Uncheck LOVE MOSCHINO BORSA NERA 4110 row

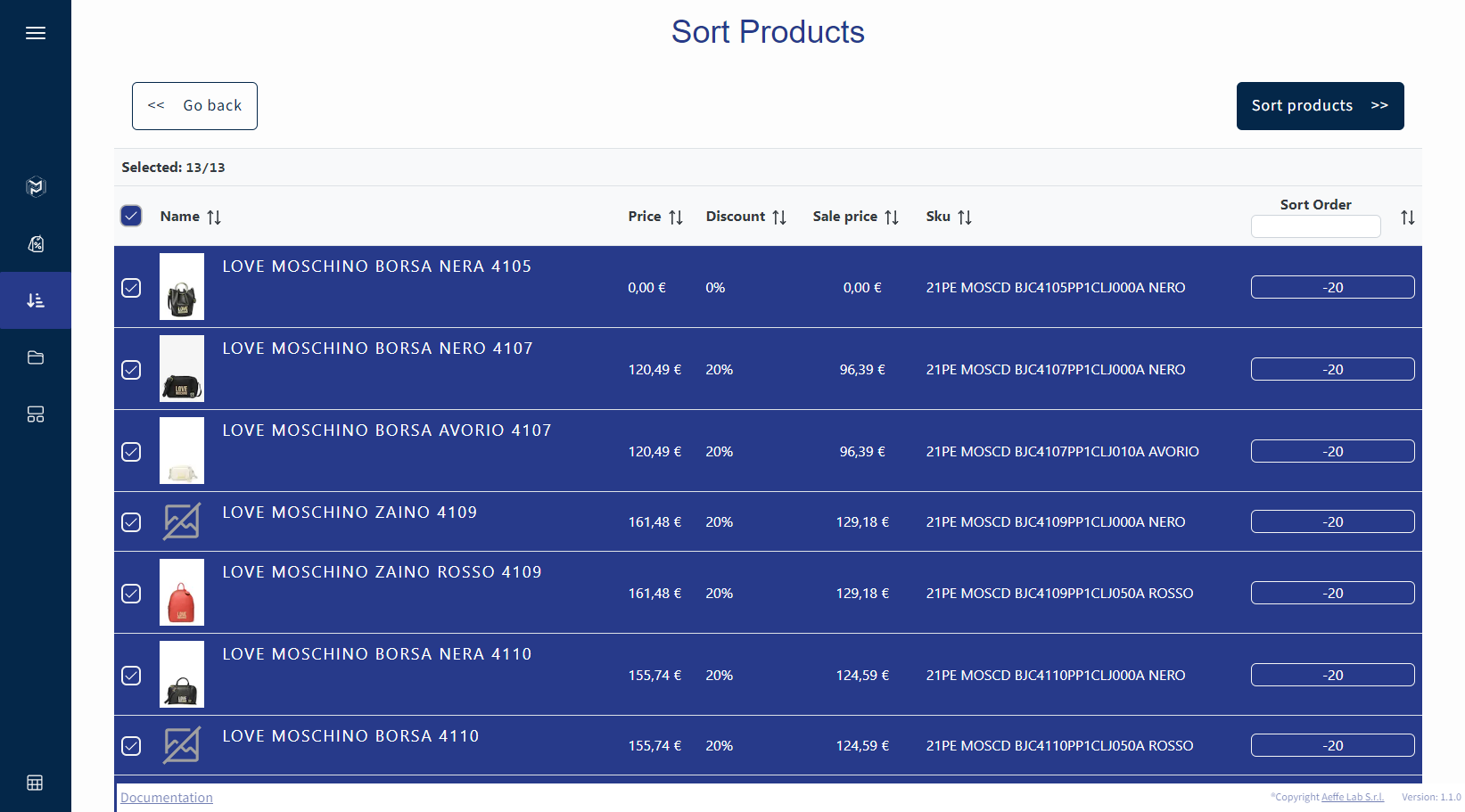click(131, 676)
